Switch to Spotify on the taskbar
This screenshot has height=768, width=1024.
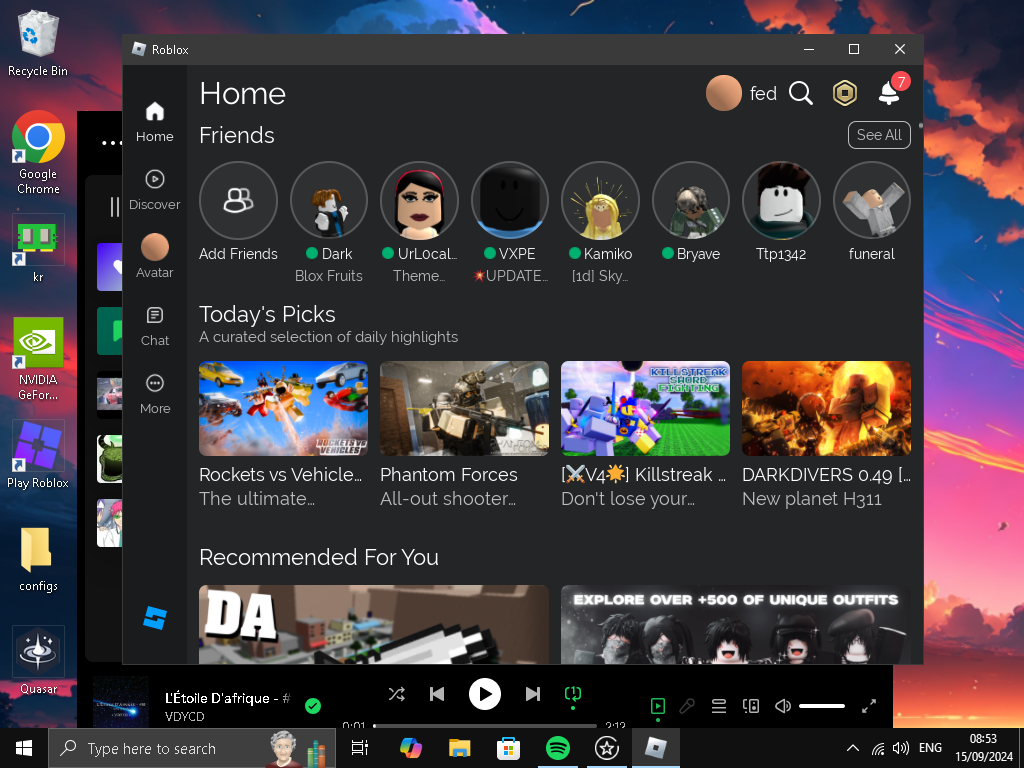558,748
